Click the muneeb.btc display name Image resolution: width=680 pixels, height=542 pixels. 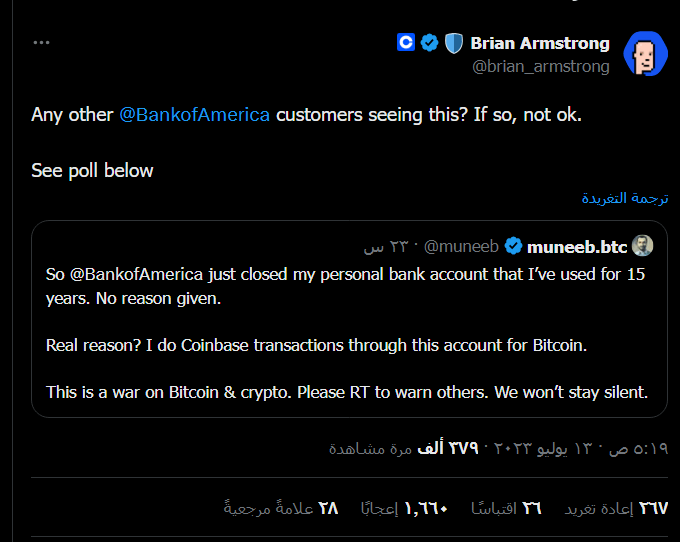[577, 247]
